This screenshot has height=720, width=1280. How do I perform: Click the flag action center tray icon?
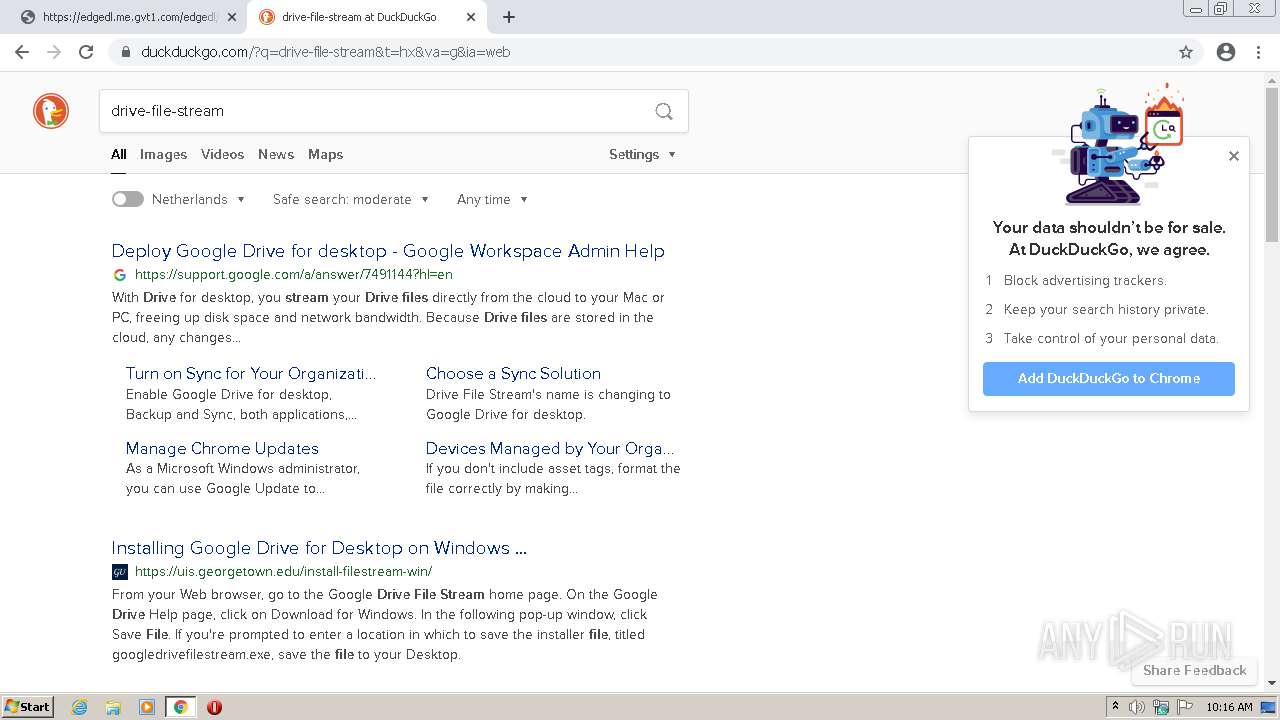tap(1185, 707)
